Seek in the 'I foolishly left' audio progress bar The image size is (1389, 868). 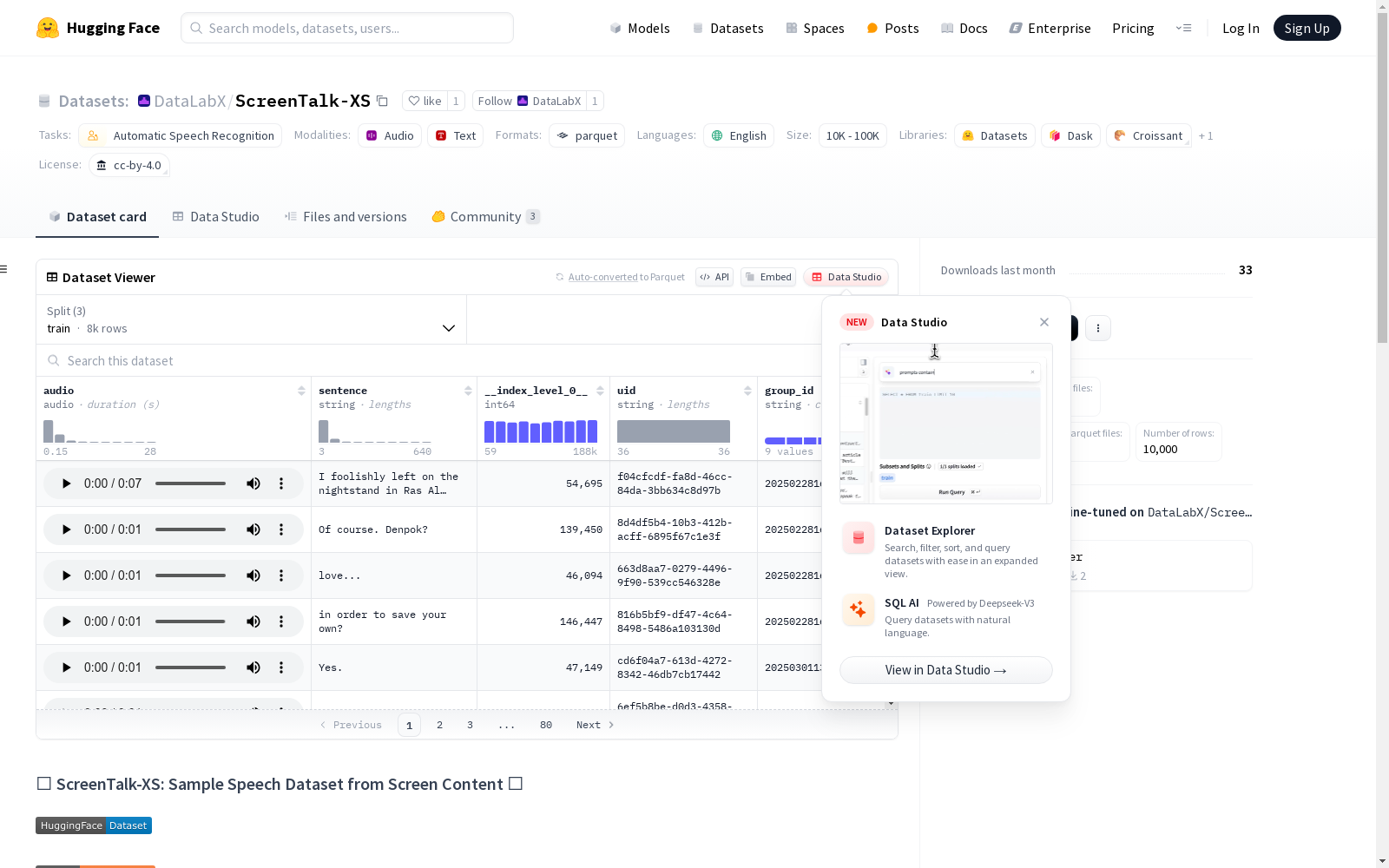[x=190, y=483]
